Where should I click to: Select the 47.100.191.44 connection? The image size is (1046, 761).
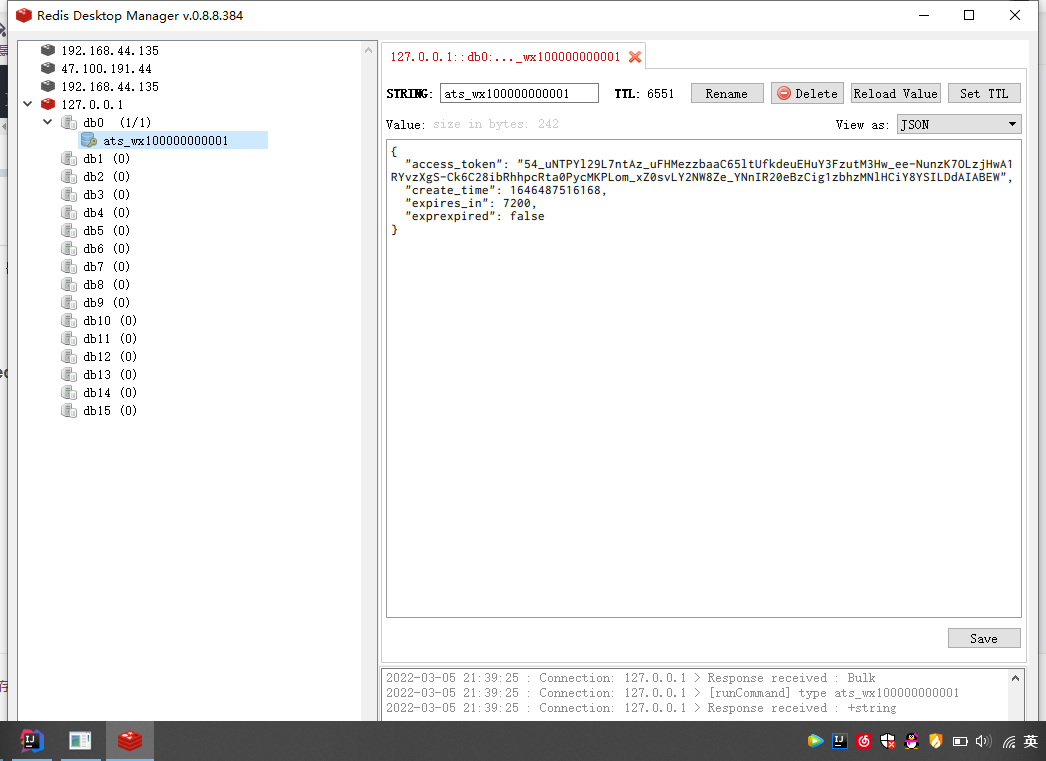(x=106, y=69)
